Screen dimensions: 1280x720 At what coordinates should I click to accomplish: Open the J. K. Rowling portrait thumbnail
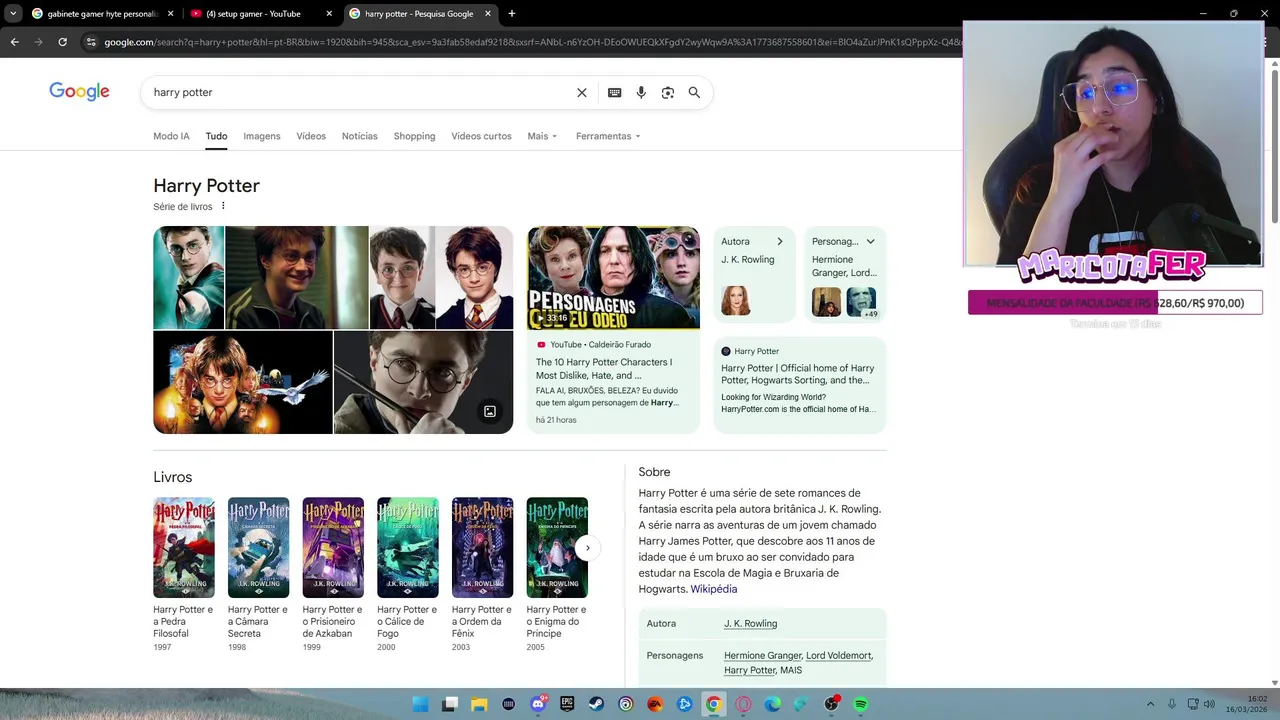pyautogui.click(x=736, y=301)
